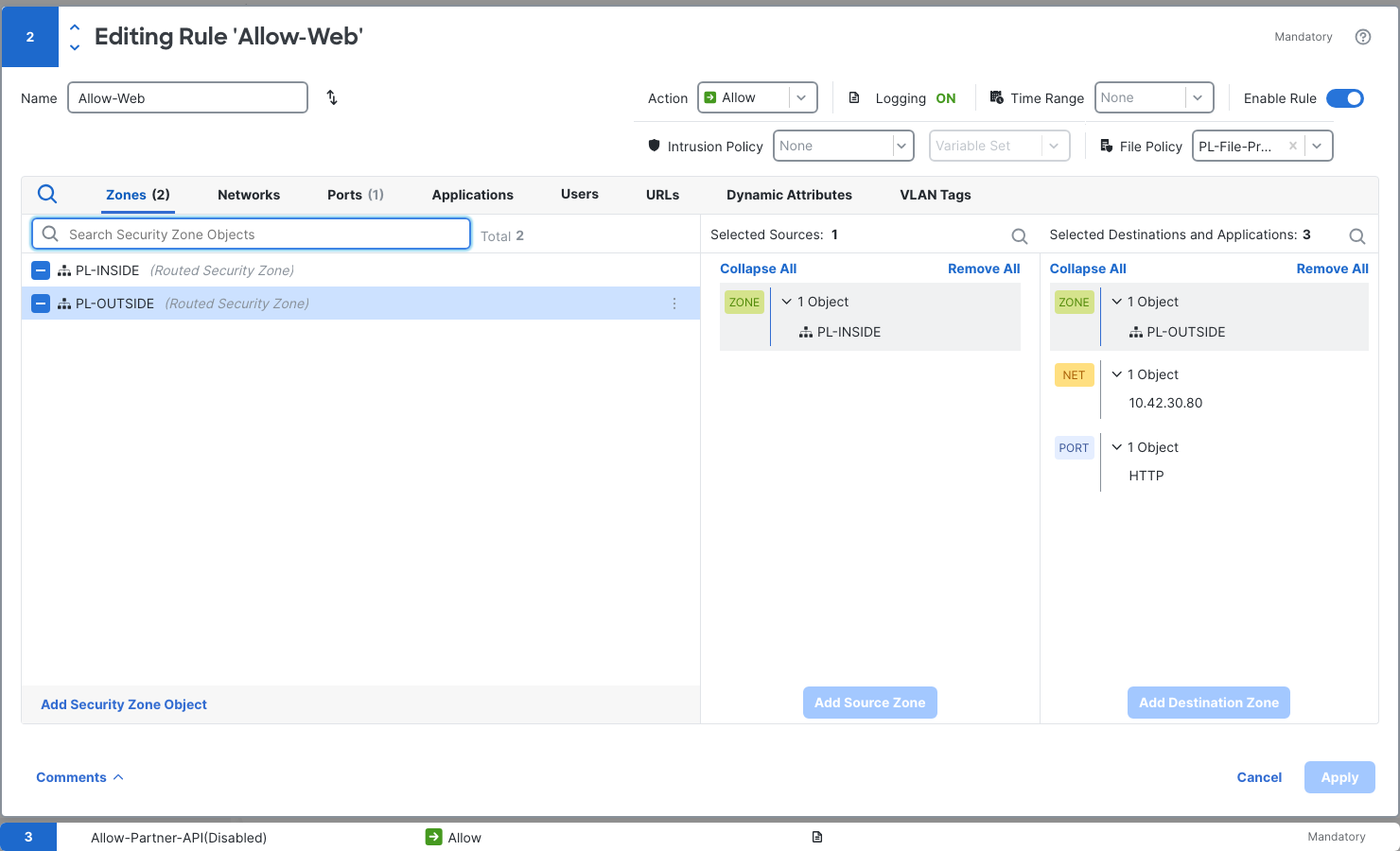Click the rule Name input field
The height and width of the screenshot is (851, 1400).
[187, 97]
